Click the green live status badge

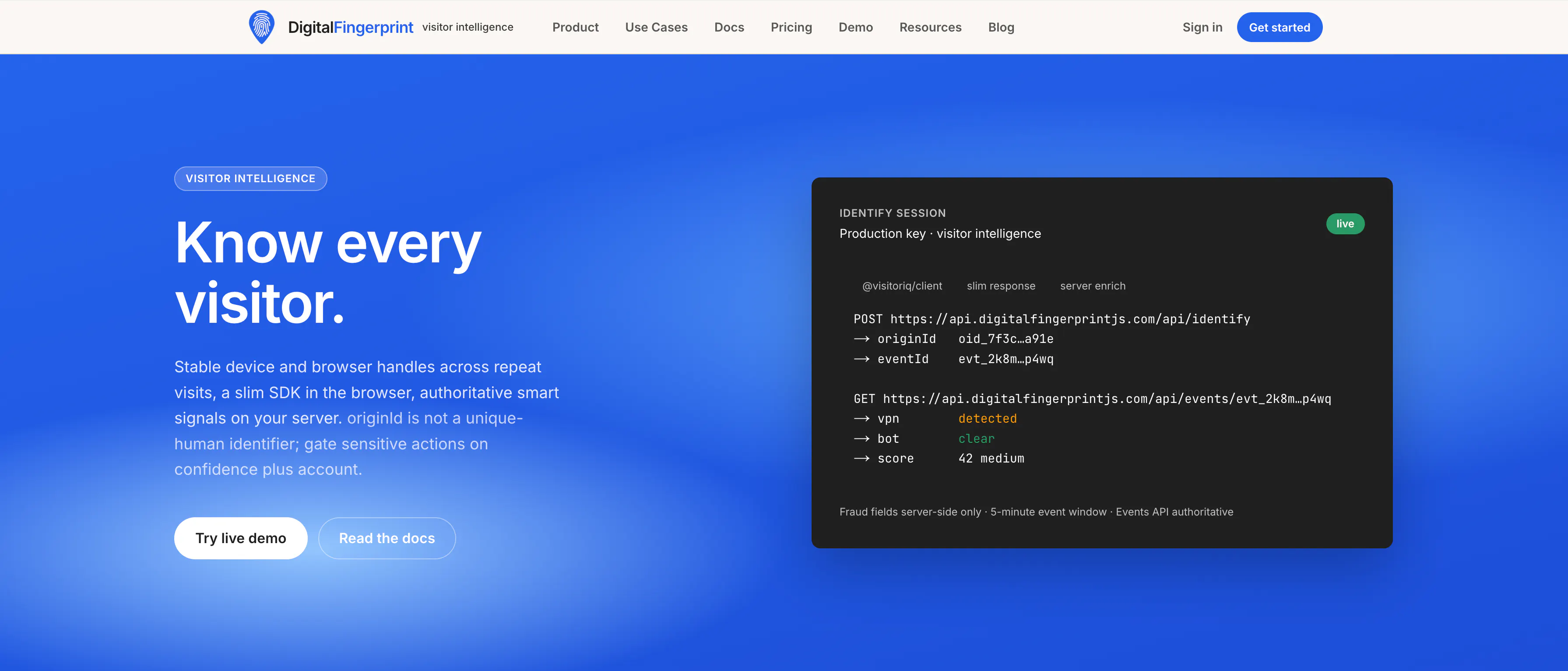(x=1345, y=223)
